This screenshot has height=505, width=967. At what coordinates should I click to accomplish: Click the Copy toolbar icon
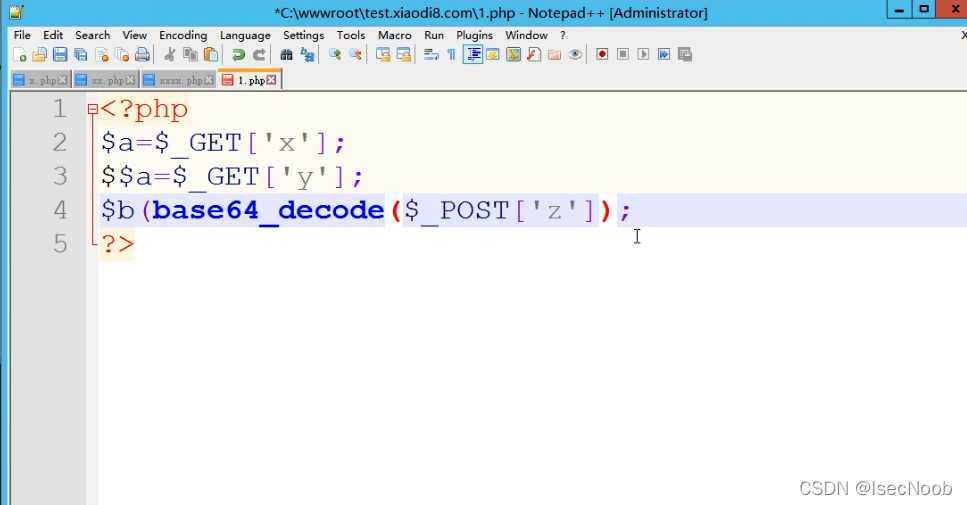[191, 55]
